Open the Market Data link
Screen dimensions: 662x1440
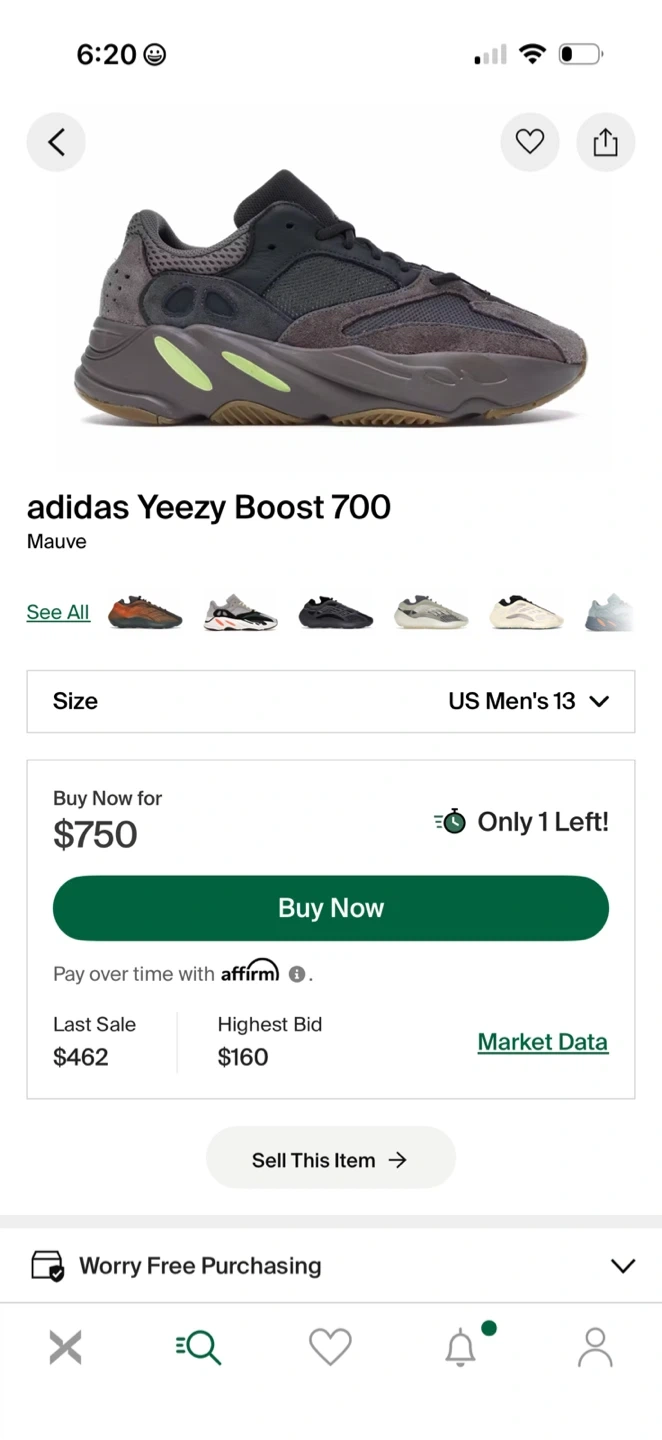point(542,1042)
